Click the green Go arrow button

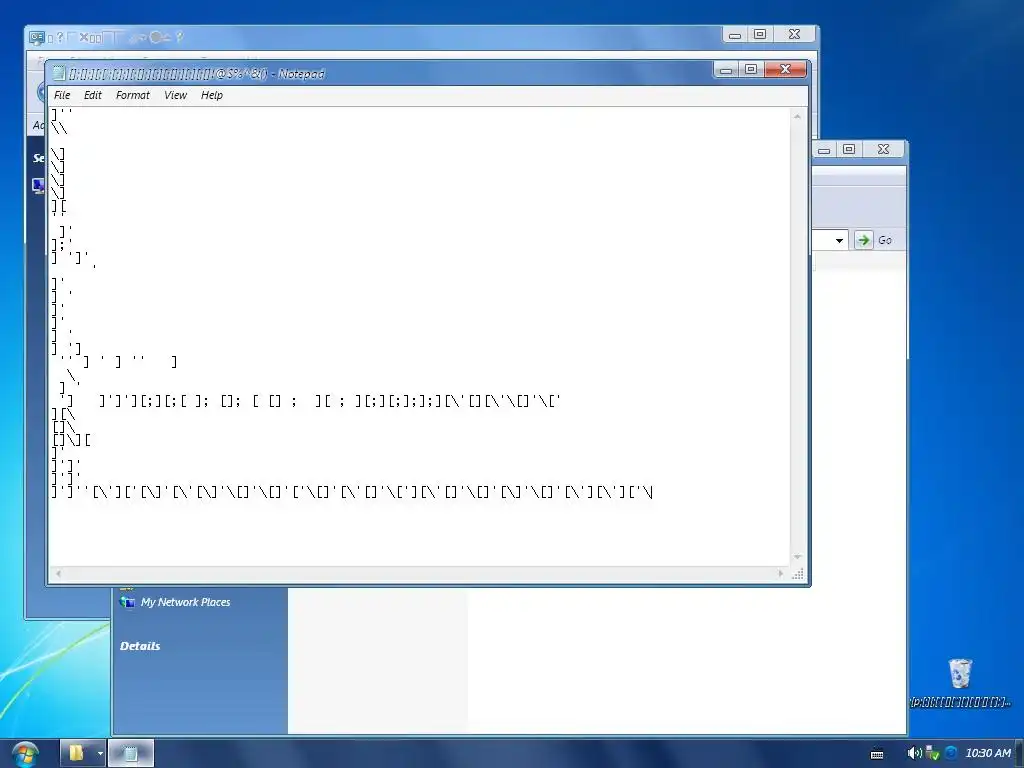863,240
